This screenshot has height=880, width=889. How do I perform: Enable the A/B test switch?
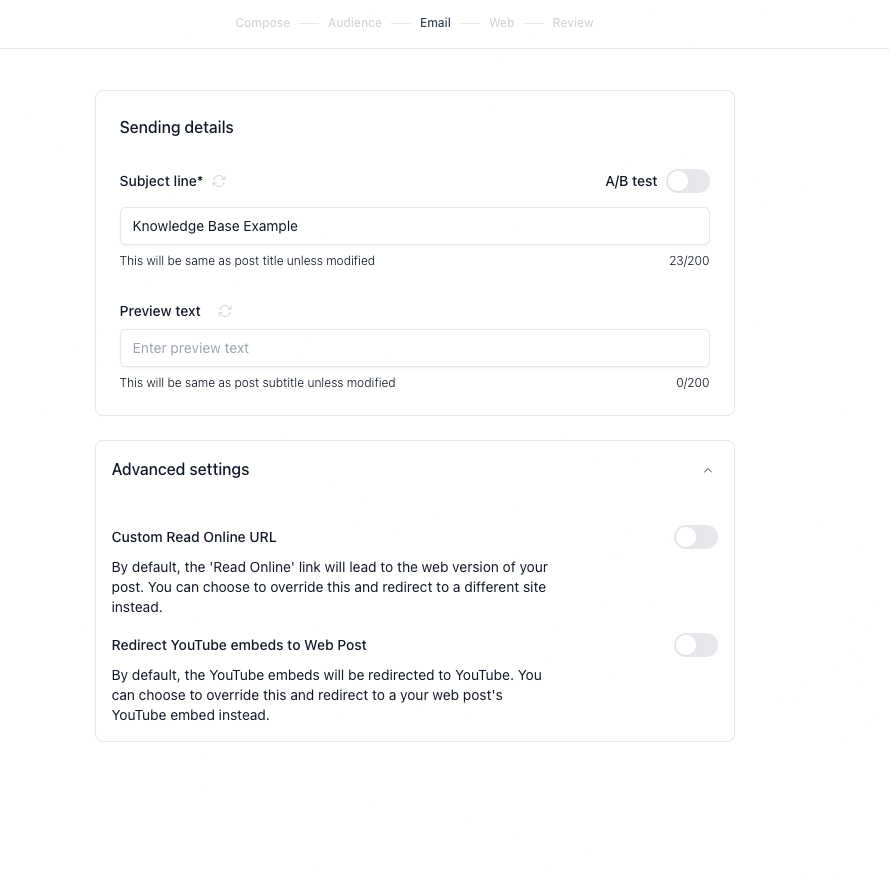pos(688,181)
